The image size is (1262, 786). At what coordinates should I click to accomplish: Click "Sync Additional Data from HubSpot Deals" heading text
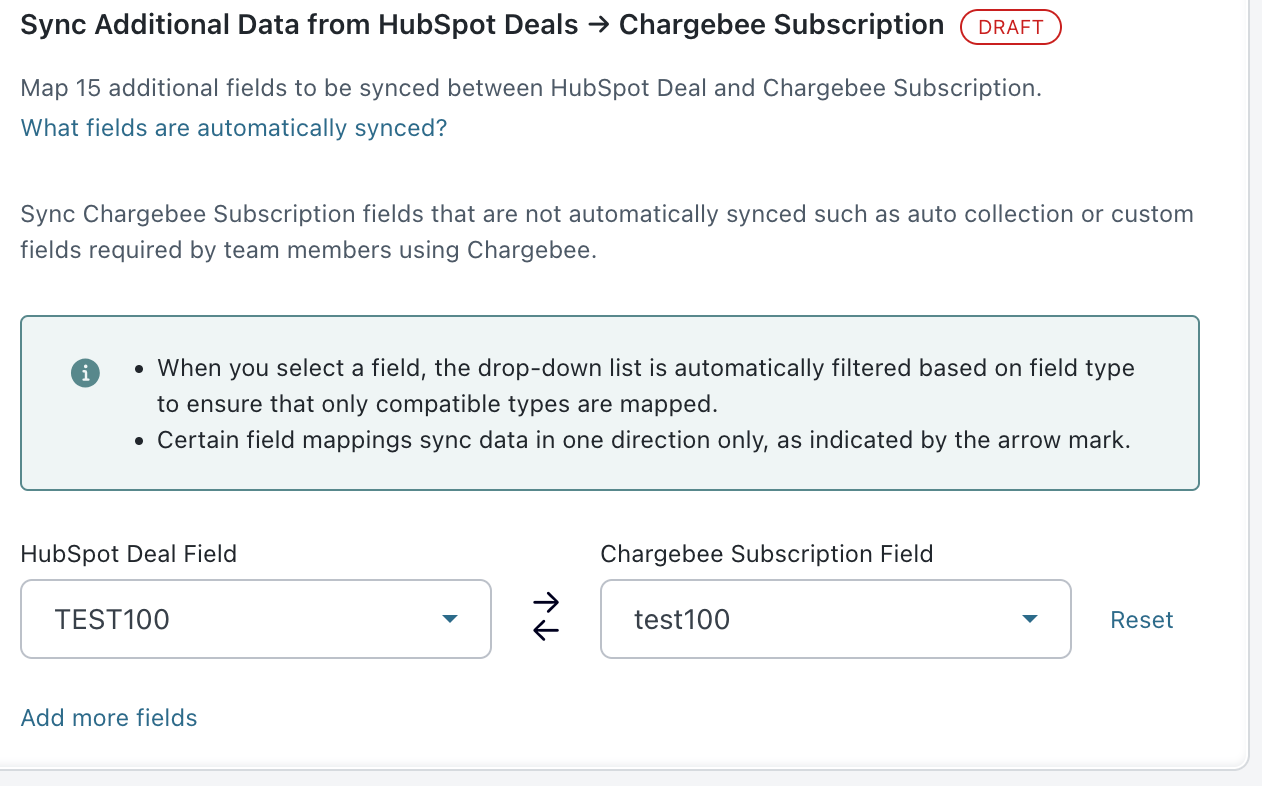pos(299,25)
